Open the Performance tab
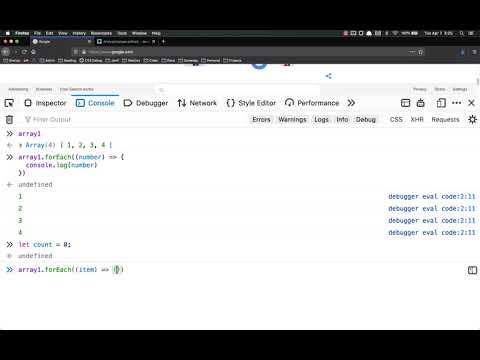480x360 pixels. 312,103
